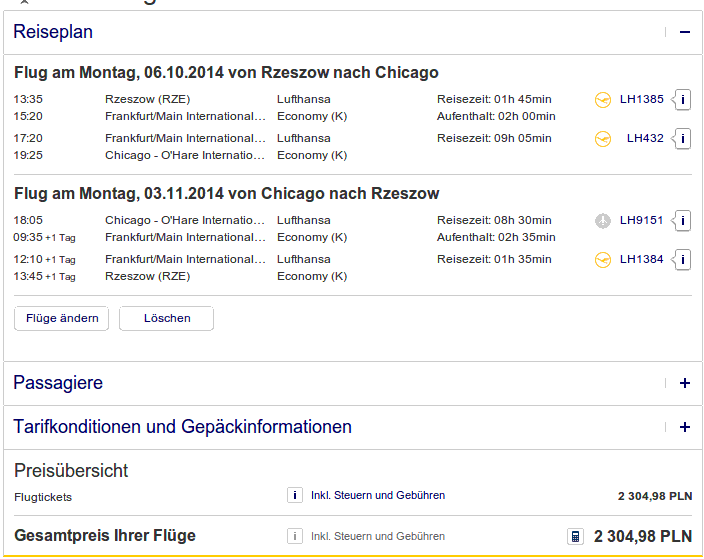The image size is (704, 559).
Task: Click Lufthansa crane logo beside LH1384
Action: (x=603, y=260)
